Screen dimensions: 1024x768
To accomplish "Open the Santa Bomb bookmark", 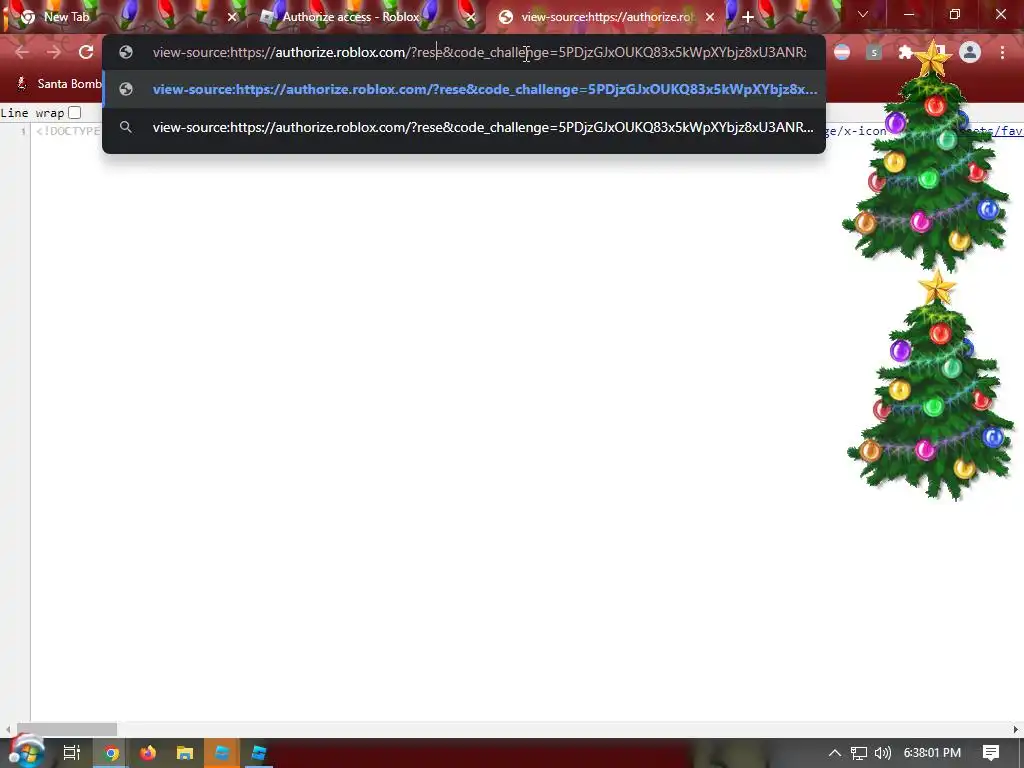I will (x=59, y=84).
